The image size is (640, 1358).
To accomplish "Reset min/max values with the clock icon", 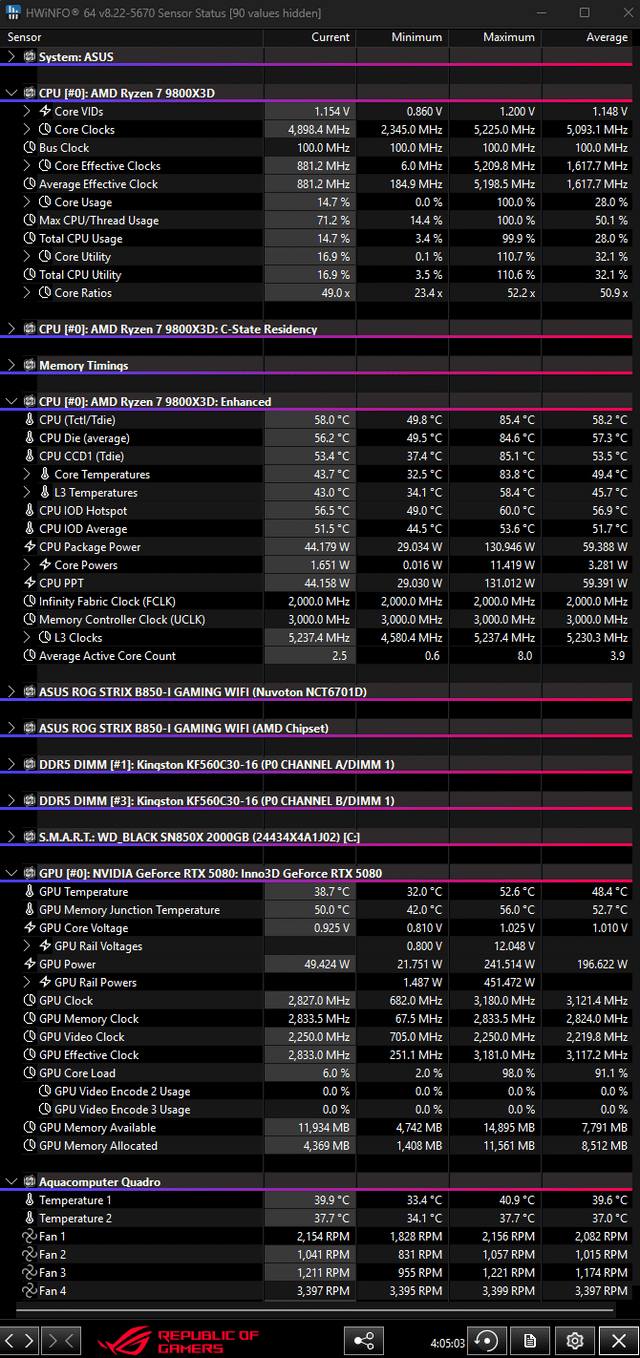I will pos(487,1340).
